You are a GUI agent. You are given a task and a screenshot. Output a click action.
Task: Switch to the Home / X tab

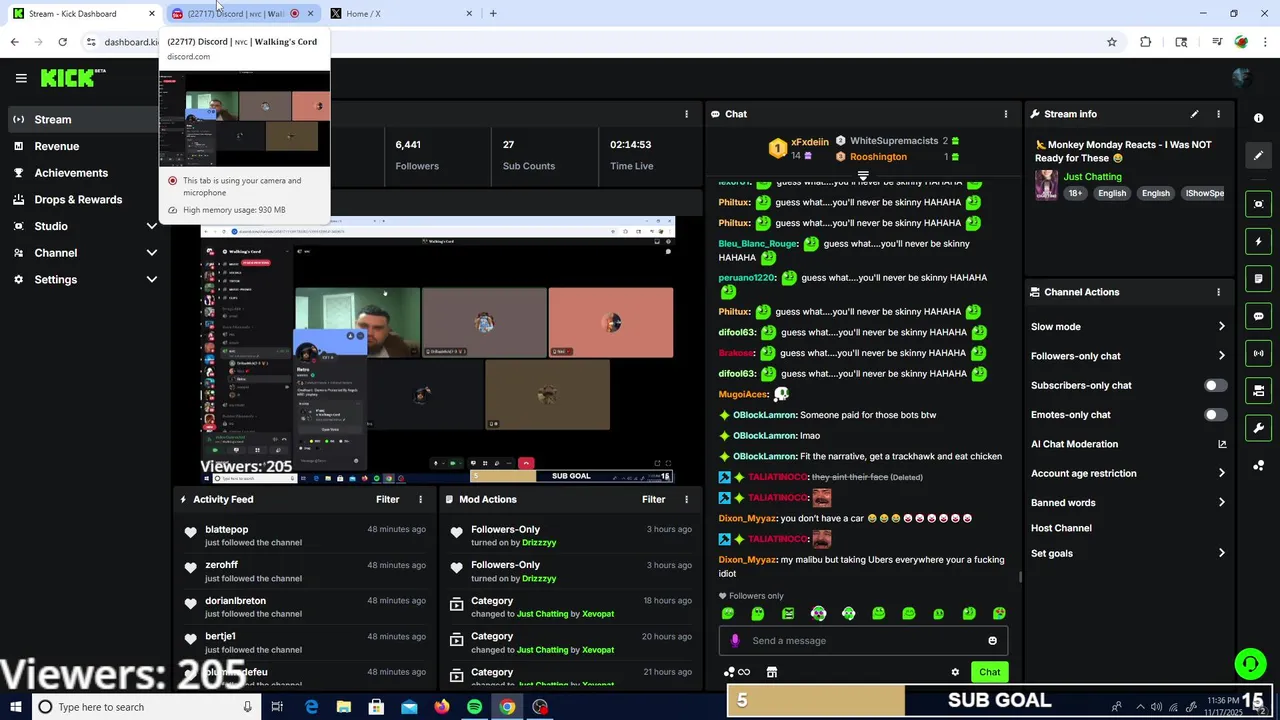click(401, 14)
